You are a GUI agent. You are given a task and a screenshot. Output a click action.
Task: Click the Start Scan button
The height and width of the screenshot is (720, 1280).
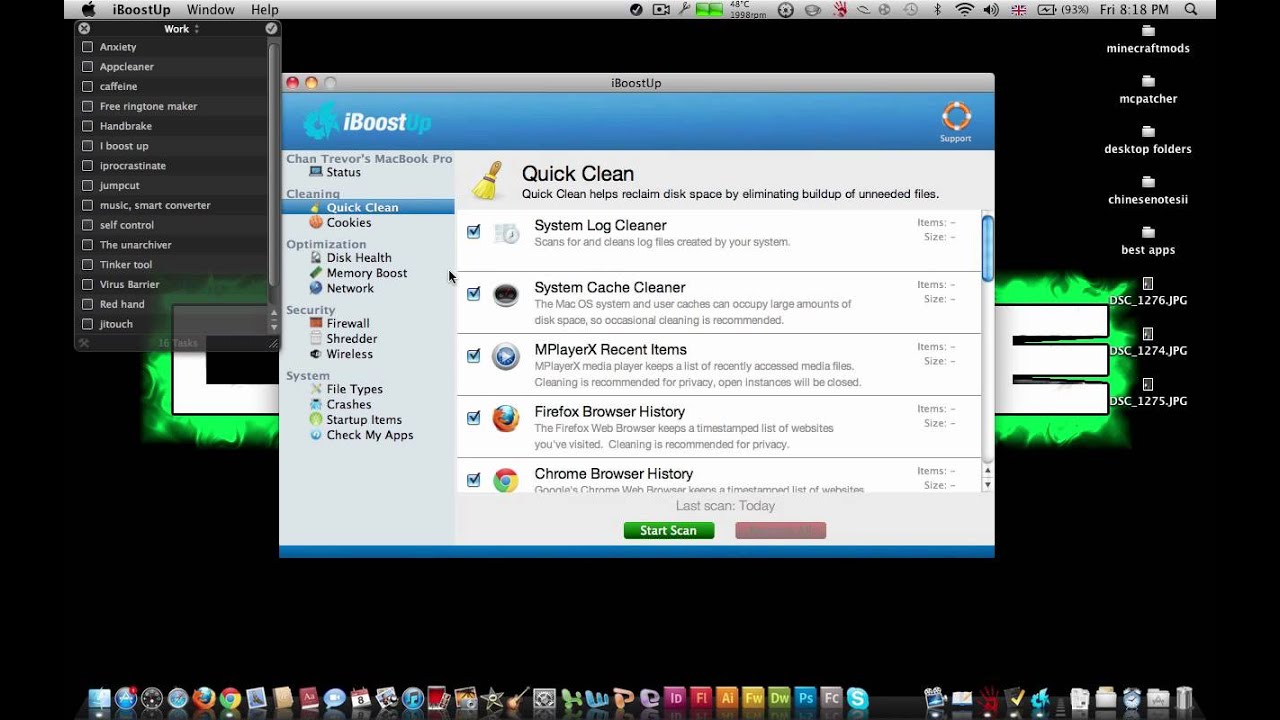pyautogui.click(x=668, y=531)
